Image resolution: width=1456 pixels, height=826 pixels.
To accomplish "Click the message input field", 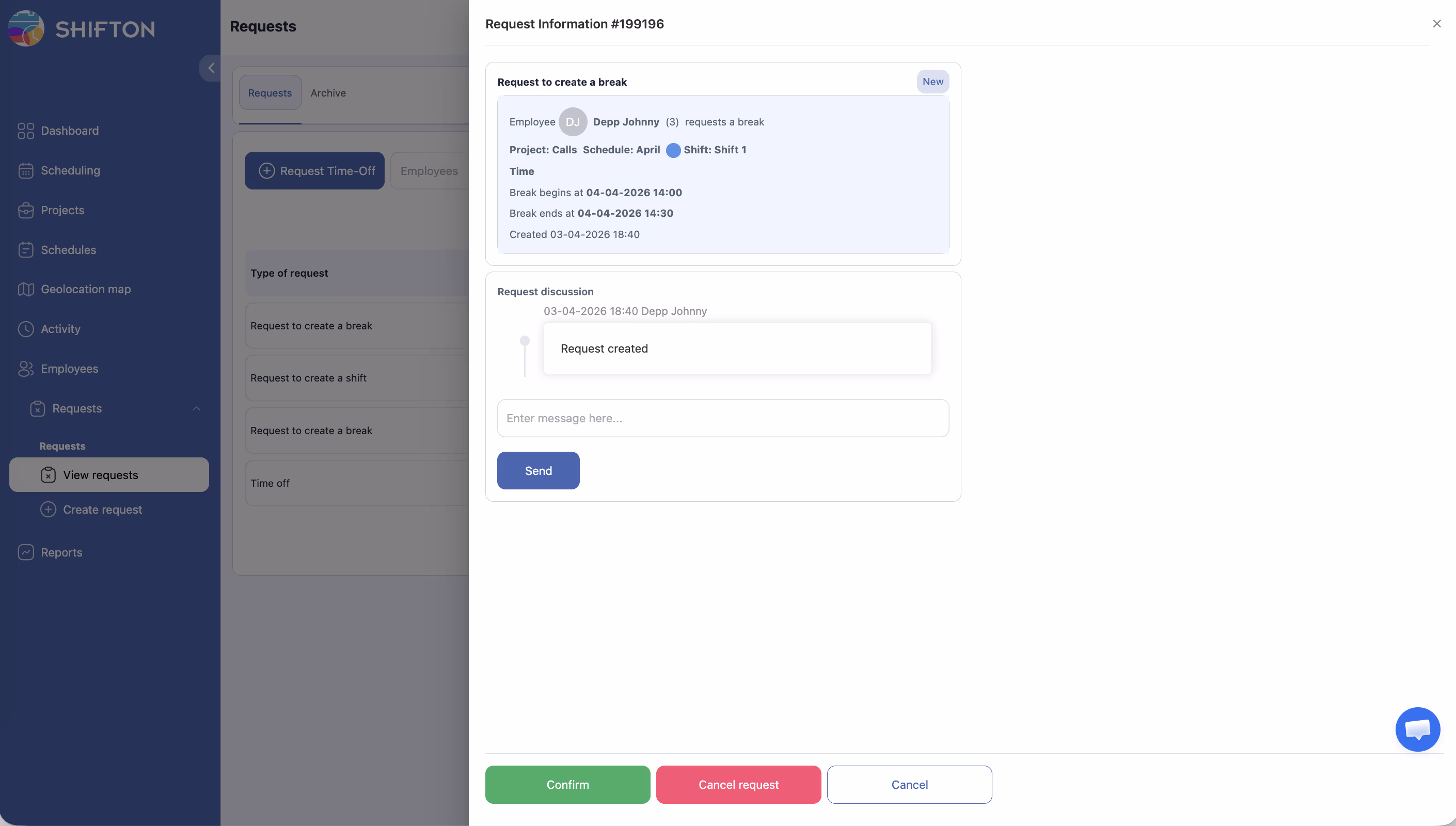I will coord(723,418).
